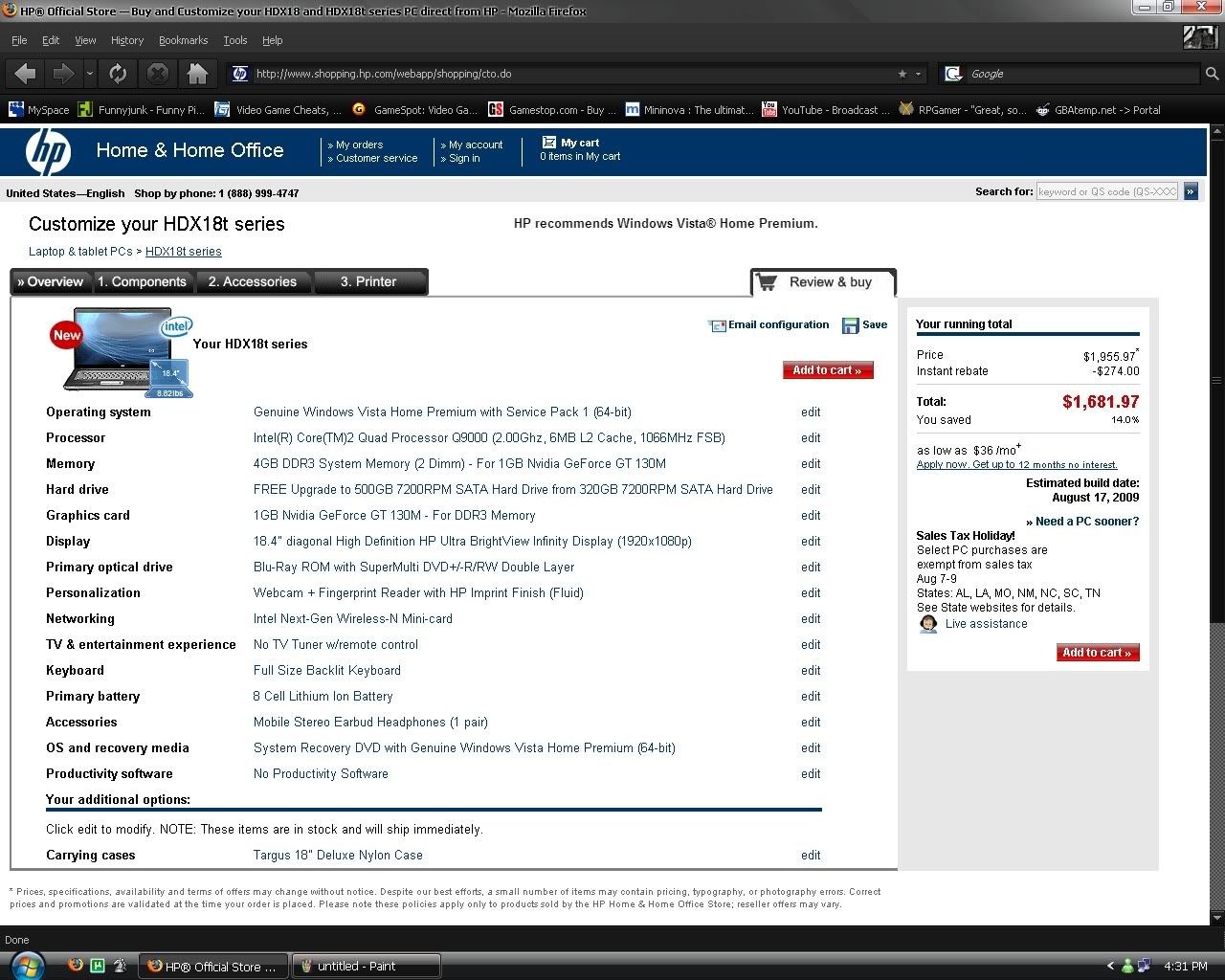This screenshot has height=980, width=1225.
Task: Switch to untitled - Paint in taskbar
Action: click(x=366, y=966)
